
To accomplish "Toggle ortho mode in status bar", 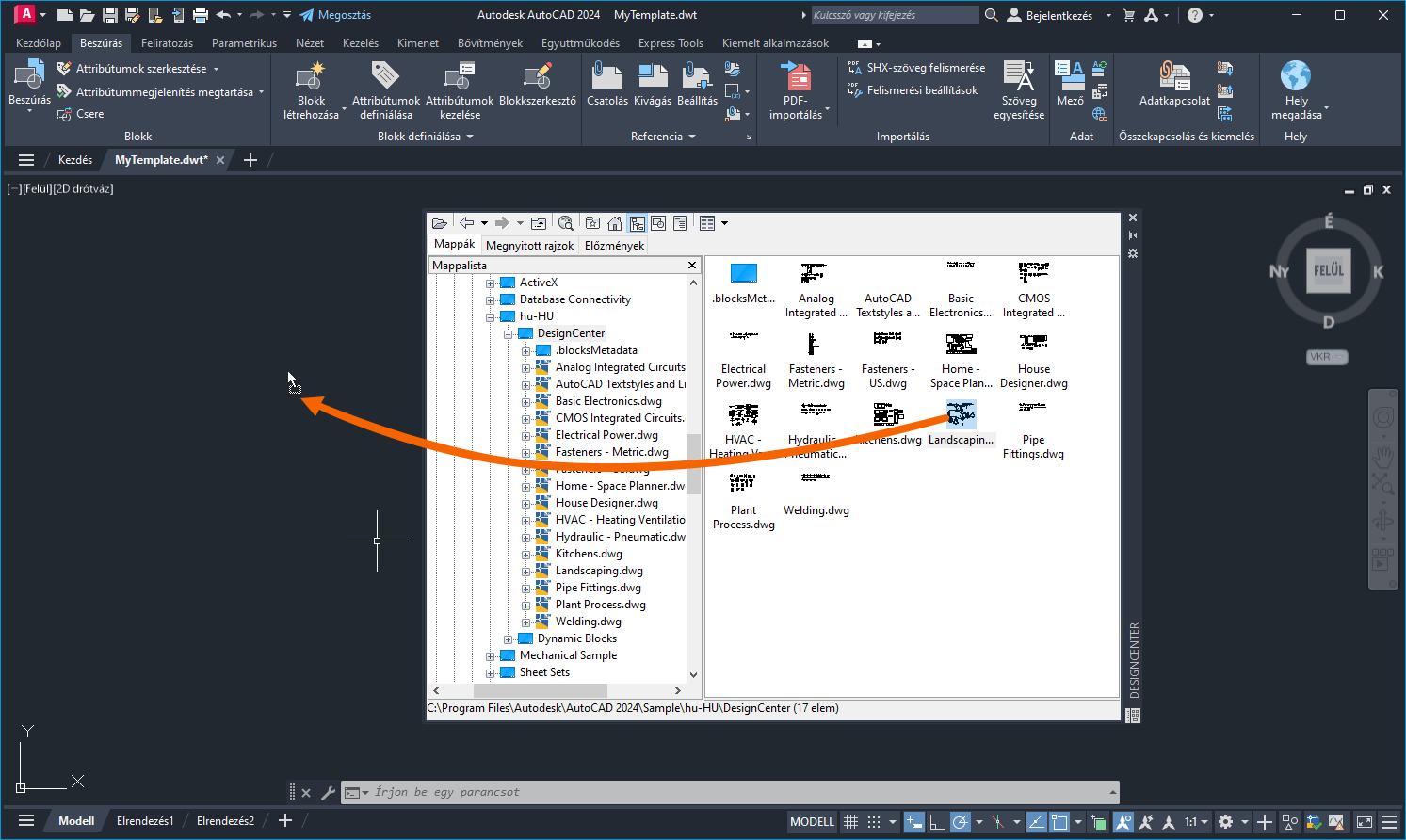I will (x=937, y=822).
